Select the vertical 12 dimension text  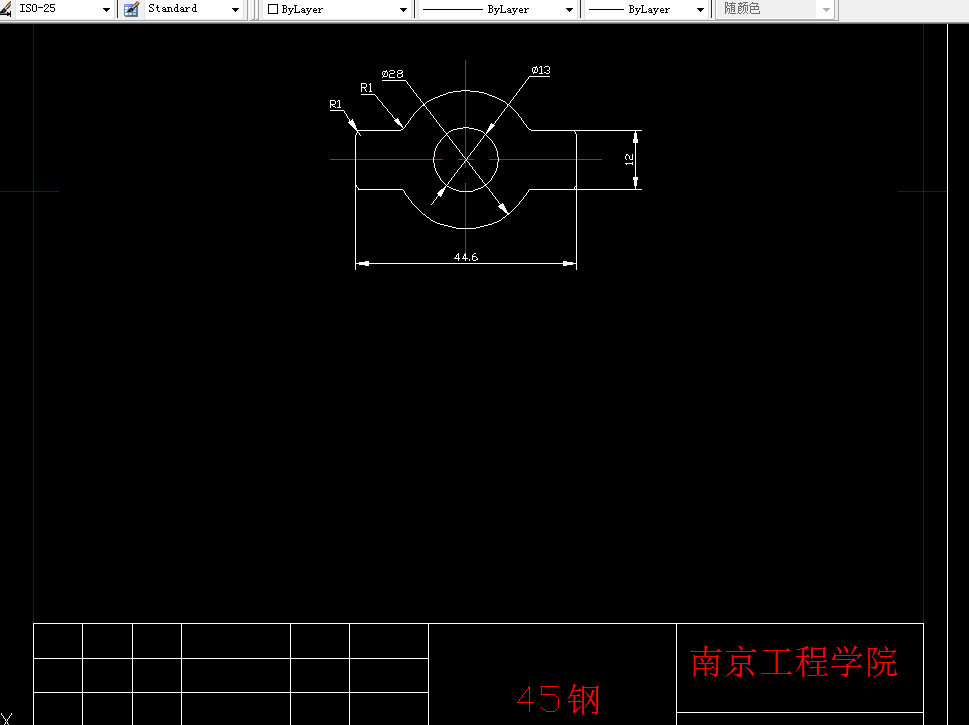[629, 159]
